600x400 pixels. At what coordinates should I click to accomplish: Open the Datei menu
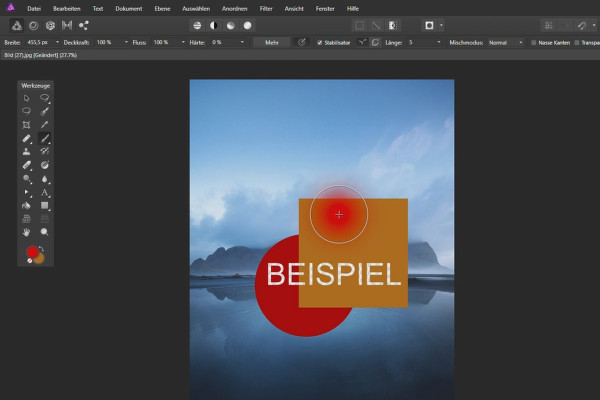[34, 8]
